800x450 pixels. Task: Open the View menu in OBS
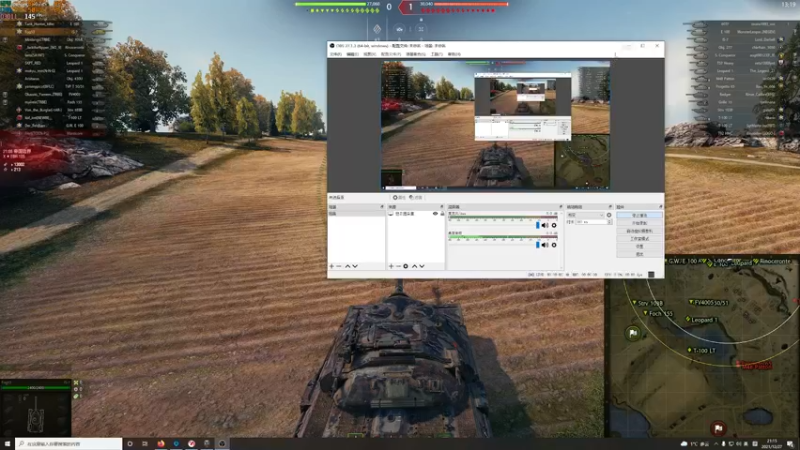pos(370,54)
